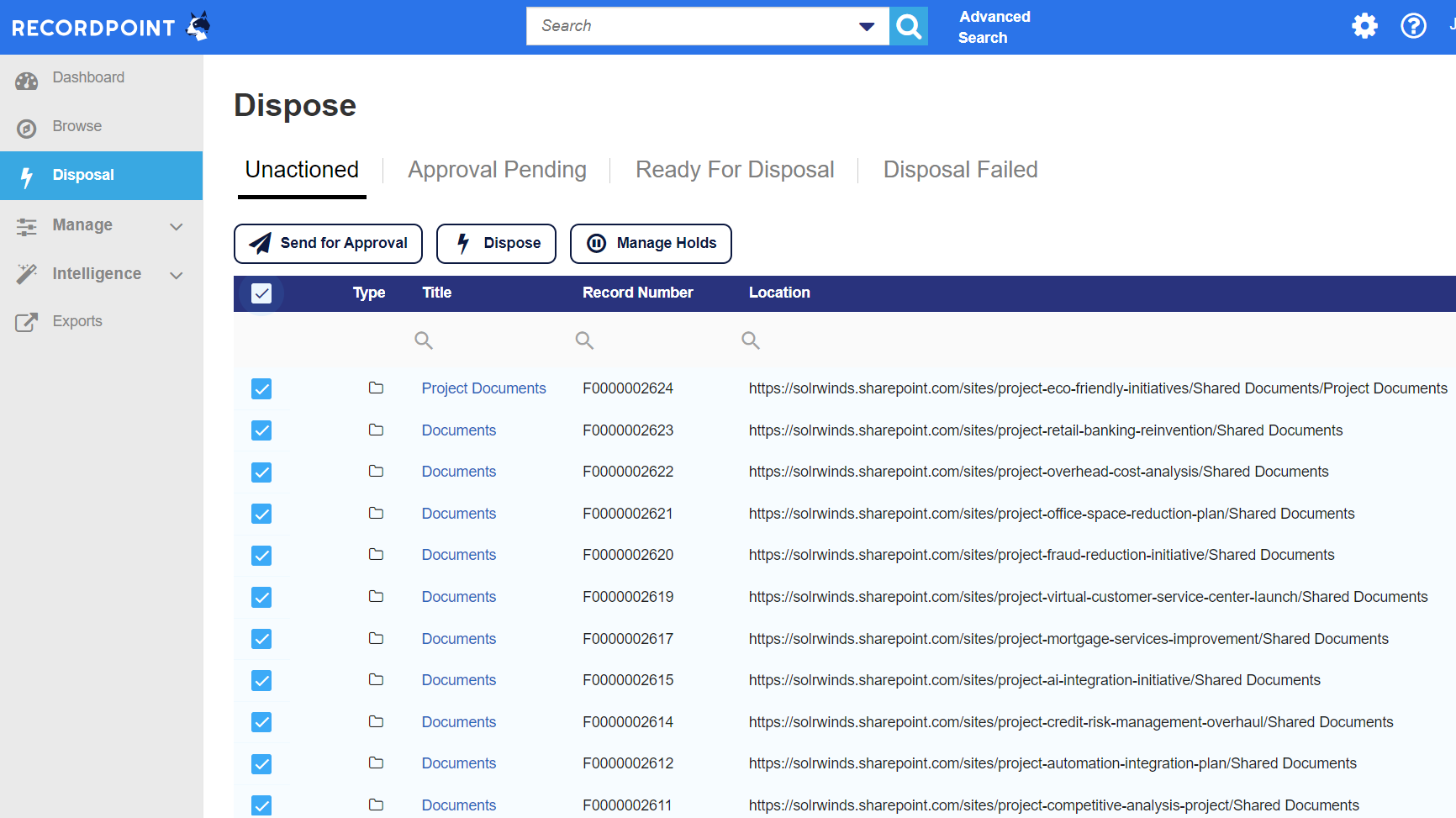Uncheck the row for record F0000002624

click(x=261, y=388)
